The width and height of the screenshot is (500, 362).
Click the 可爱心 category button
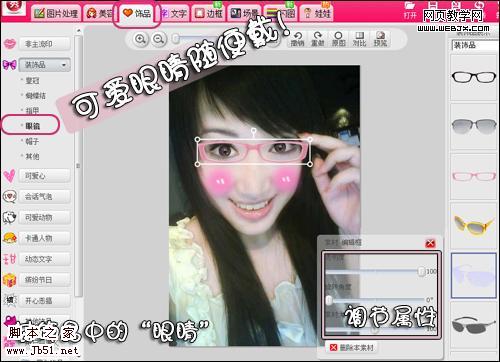point(44,176)
